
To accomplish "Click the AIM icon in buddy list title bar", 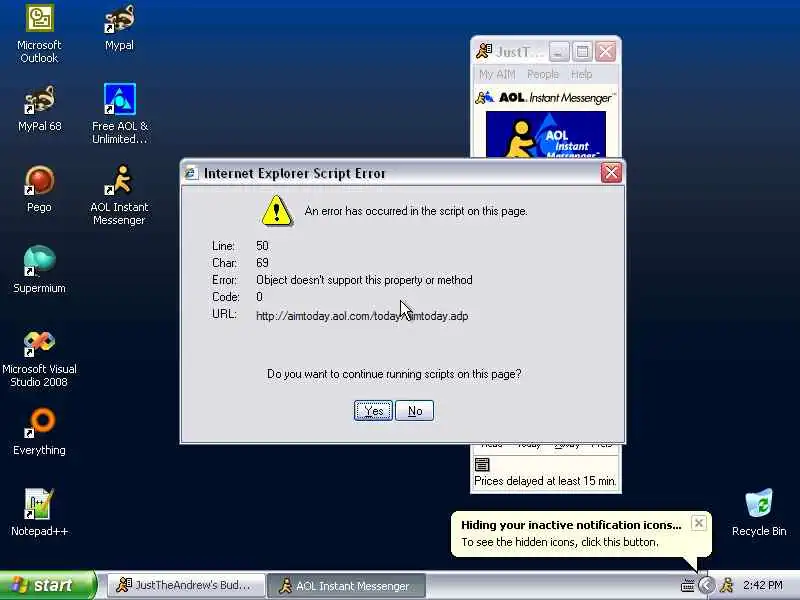I will [x=484, y=52].
